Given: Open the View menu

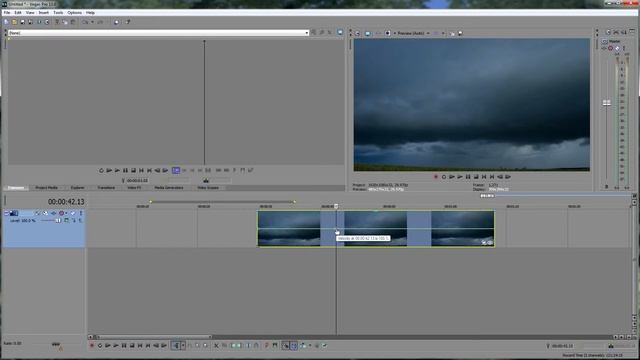Looking at the screenshot, I should [30, 13].
